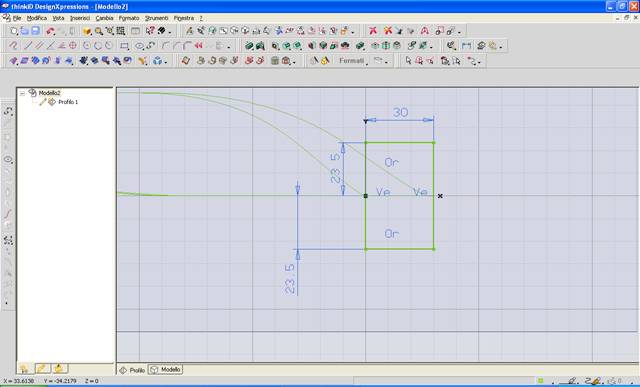
Task: Open the Cambia menu
Action: point(104,18)
